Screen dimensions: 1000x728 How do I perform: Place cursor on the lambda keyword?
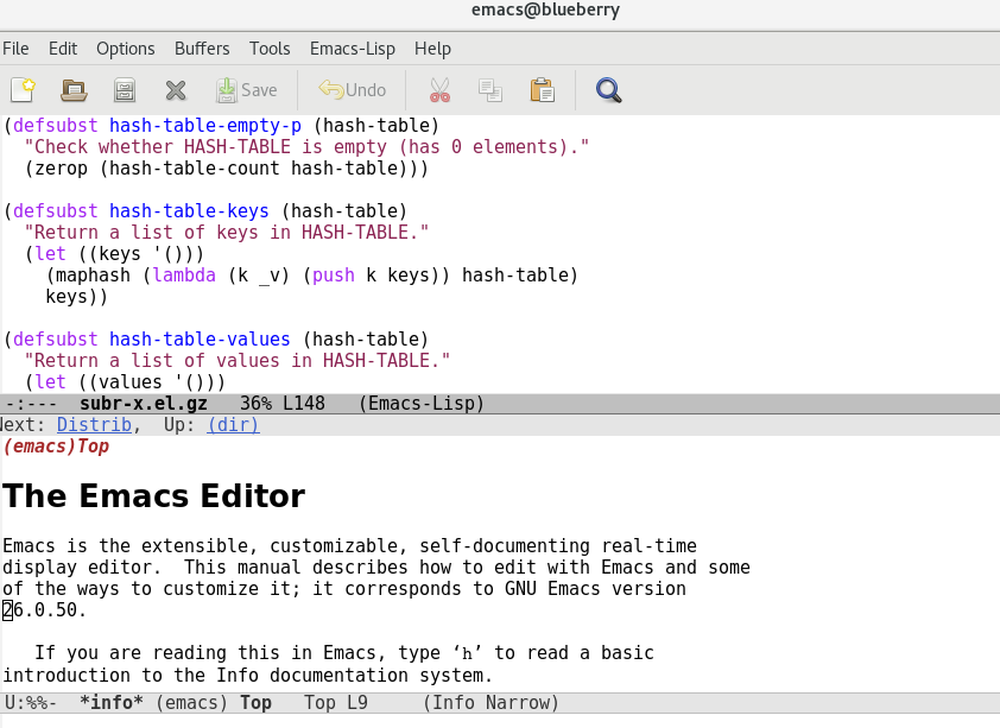pyautogui.click(x=184, y=275)
